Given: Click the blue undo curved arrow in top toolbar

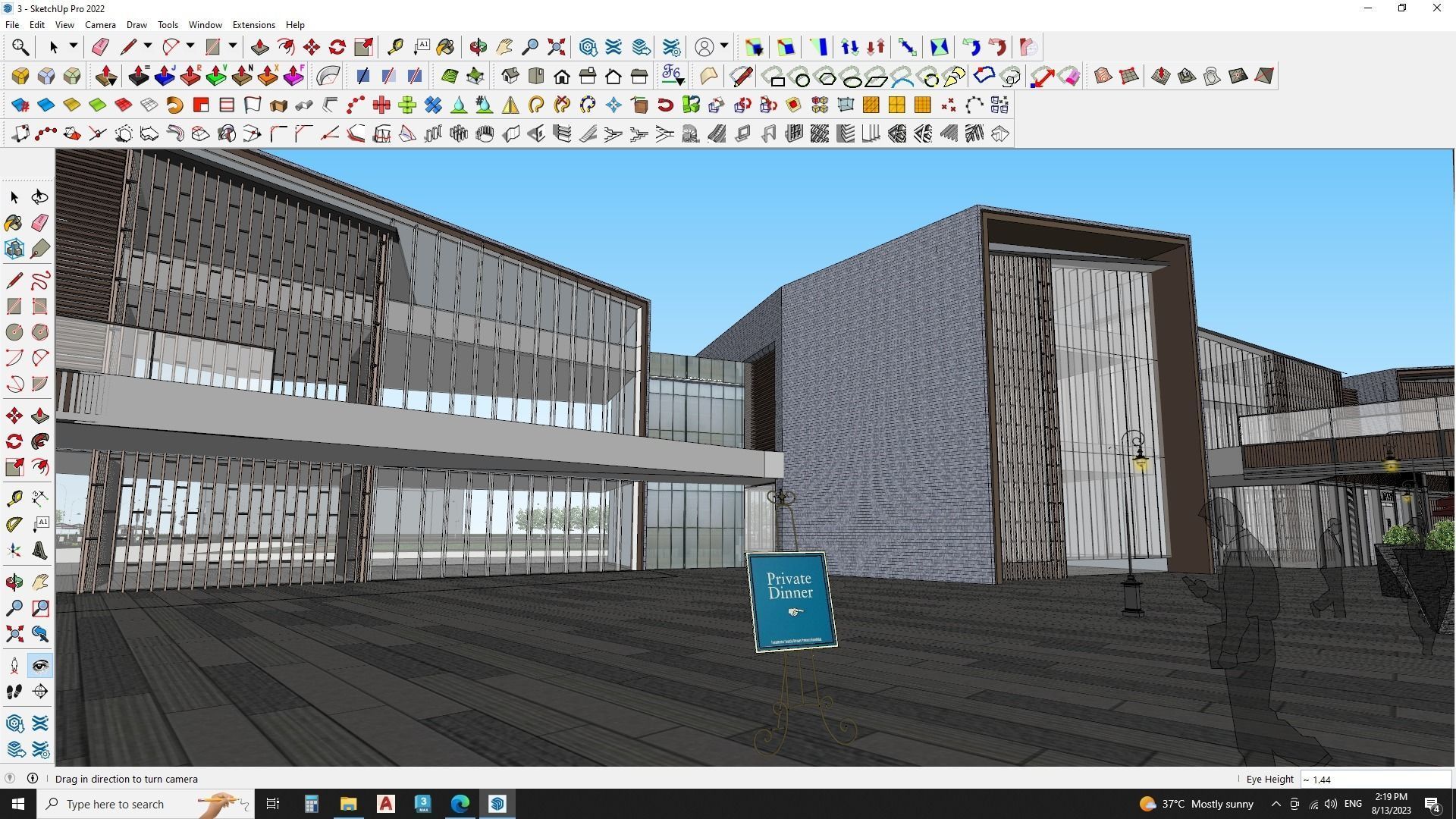Looking at the screenshot, I should coord(971,47).
